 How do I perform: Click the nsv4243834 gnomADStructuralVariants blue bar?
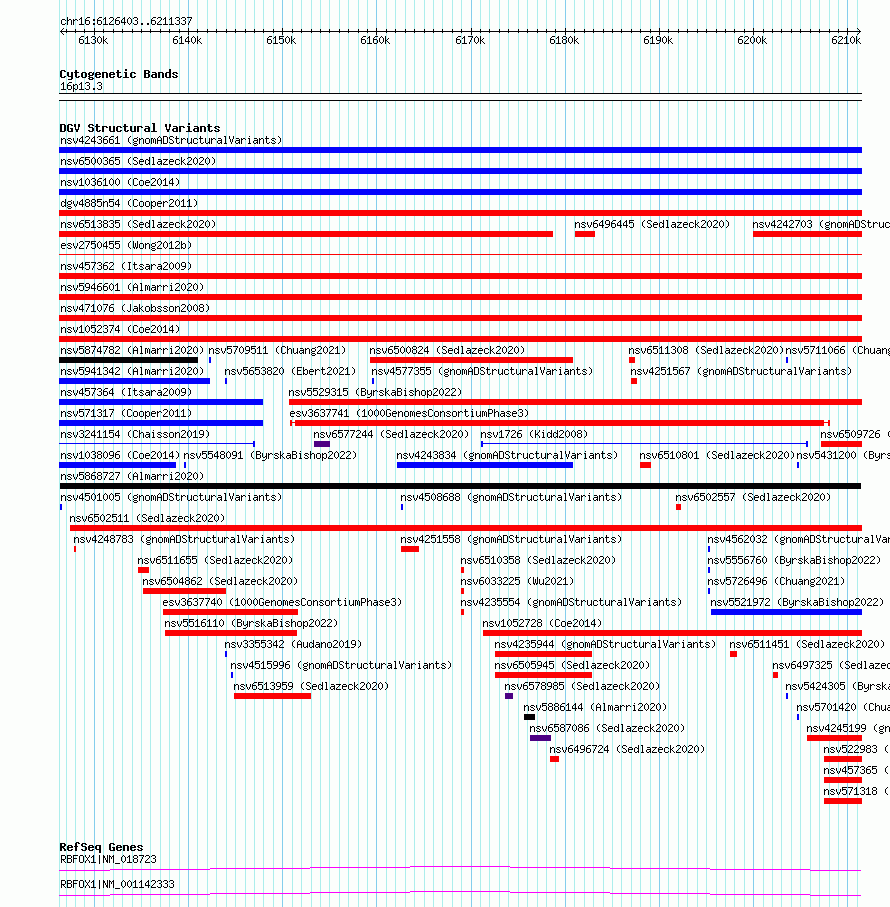[485, 465]
